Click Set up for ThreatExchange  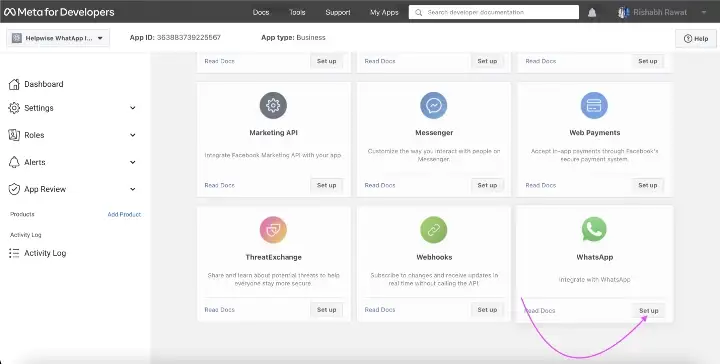point(326,310)
